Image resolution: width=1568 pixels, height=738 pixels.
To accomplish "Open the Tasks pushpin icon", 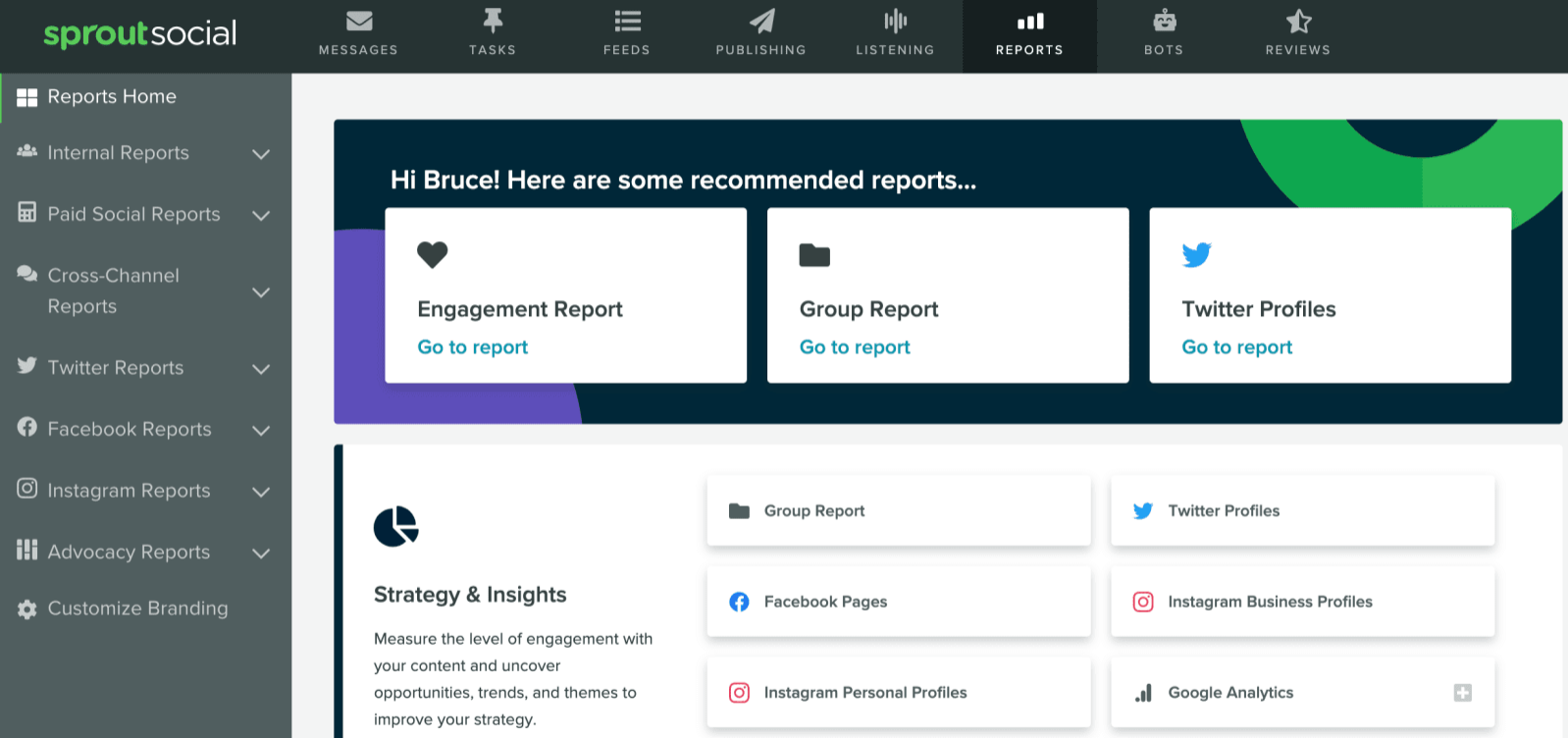I will (493, 21).
